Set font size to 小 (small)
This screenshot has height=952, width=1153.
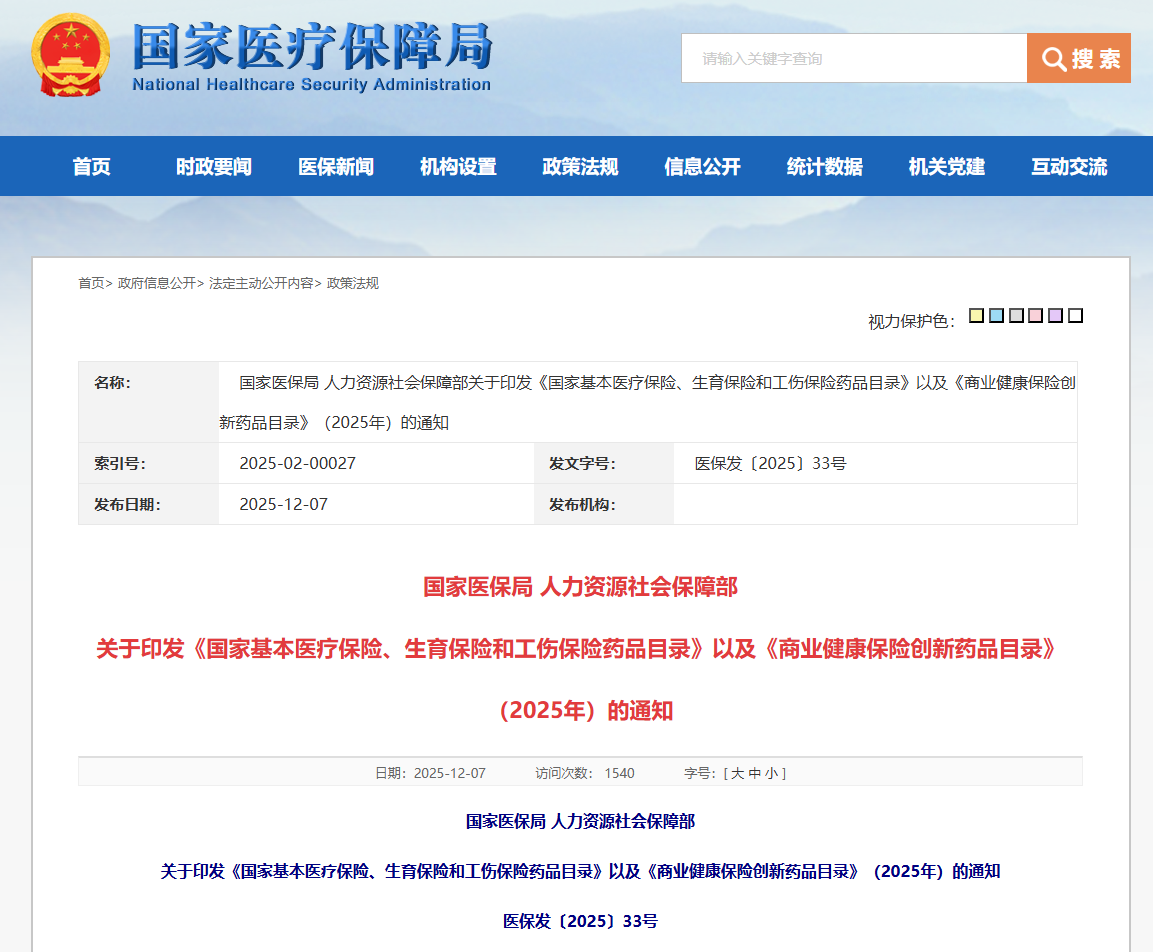(771, 773)
